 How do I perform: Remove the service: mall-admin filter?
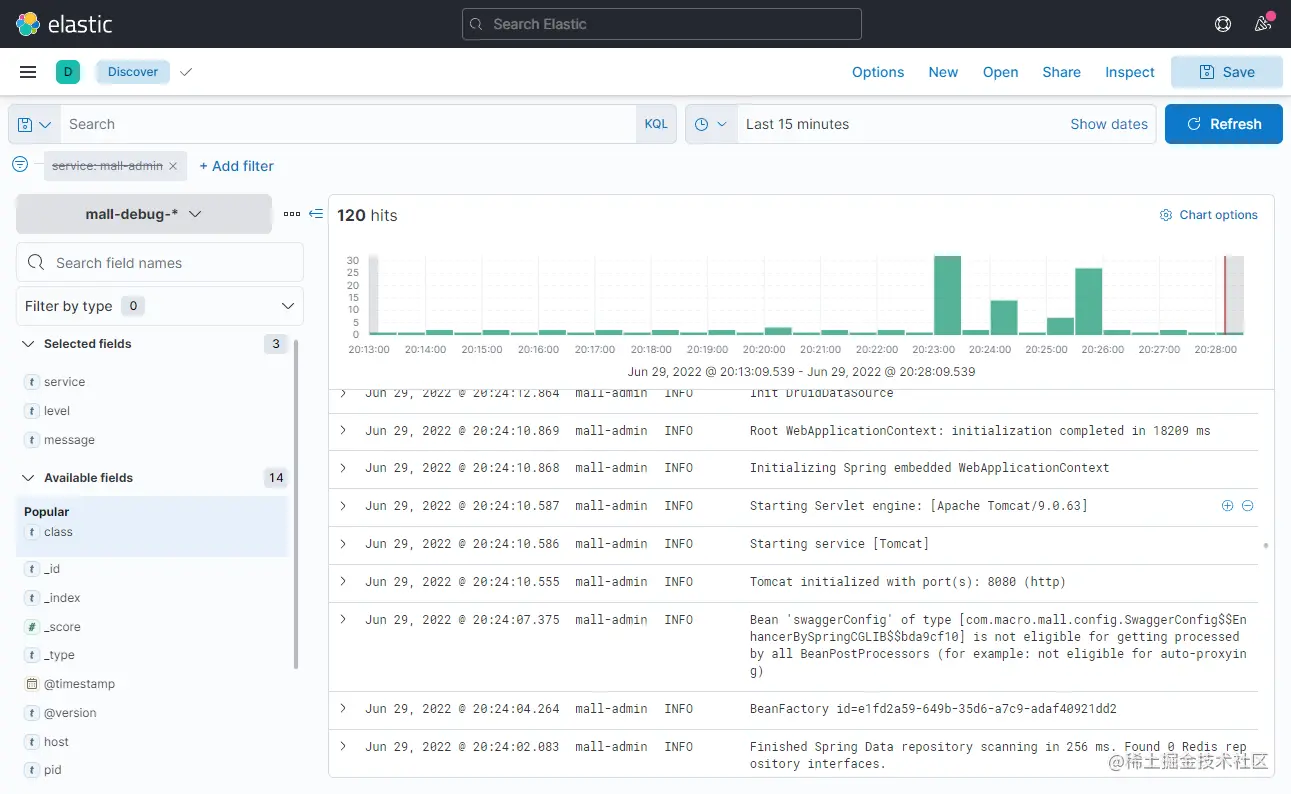(173, 166)
